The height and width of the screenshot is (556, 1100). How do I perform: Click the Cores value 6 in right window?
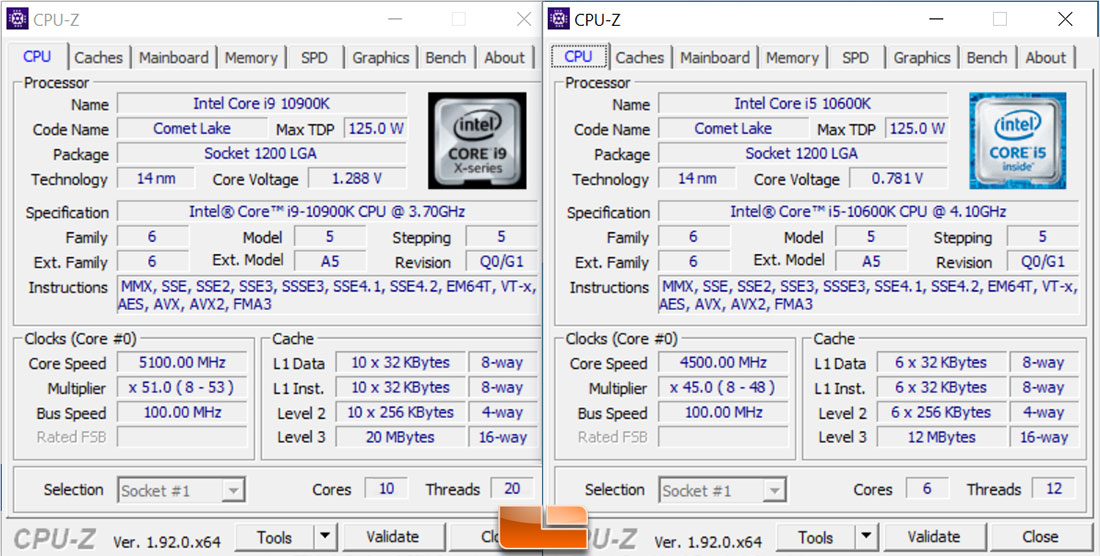pyautogui.click(x=927, y=489)
